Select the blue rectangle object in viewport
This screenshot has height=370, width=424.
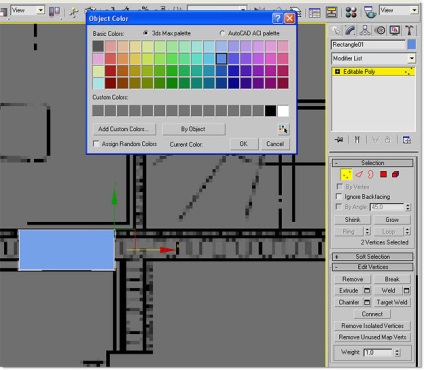coord(67,250)
